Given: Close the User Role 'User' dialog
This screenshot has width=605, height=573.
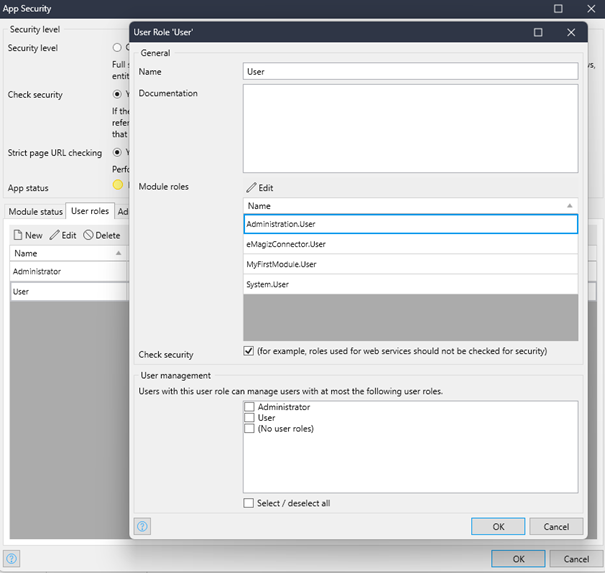Looking at the screenshot, I should pos(571,32).
